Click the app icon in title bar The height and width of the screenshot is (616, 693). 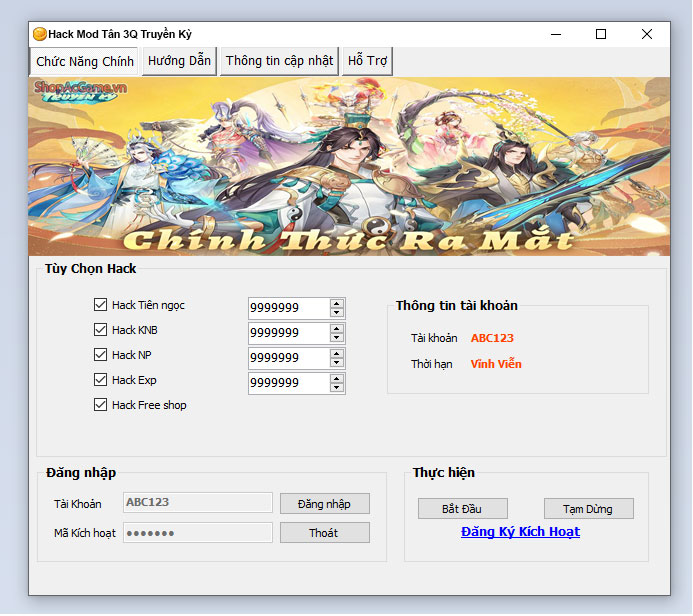[40, 34]
